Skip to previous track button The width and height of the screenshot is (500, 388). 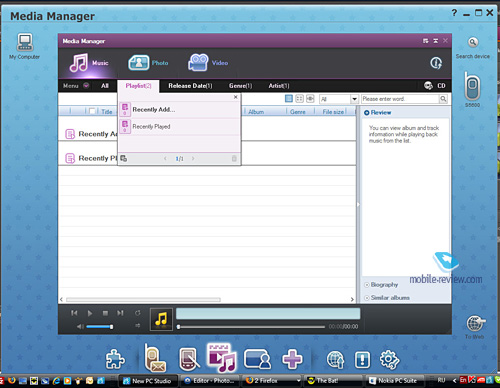click(x=74, y=313)
